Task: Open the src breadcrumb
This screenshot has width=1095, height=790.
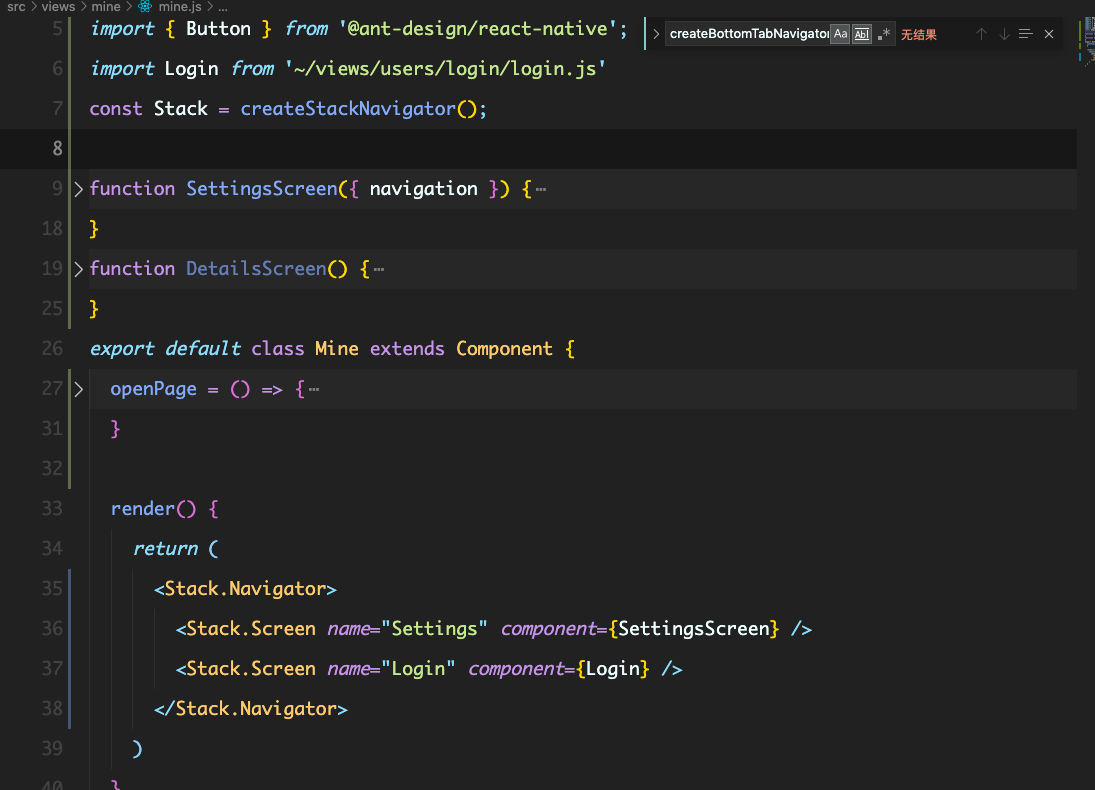Action: tap(16, 7)
